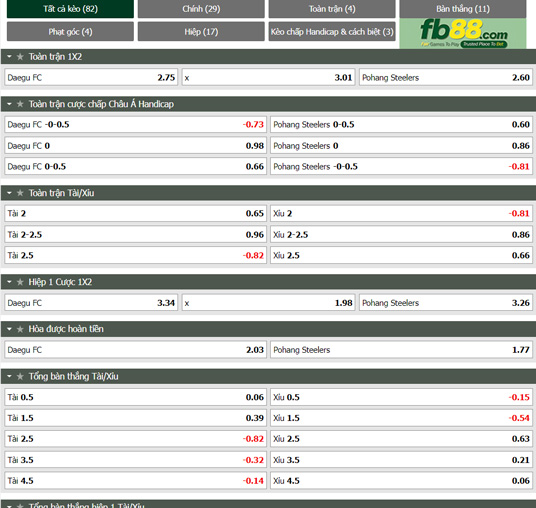Pick Tài 4.5 at -0.14
The height and width of the screenshot is (508, 536).
tap(135, 481)
